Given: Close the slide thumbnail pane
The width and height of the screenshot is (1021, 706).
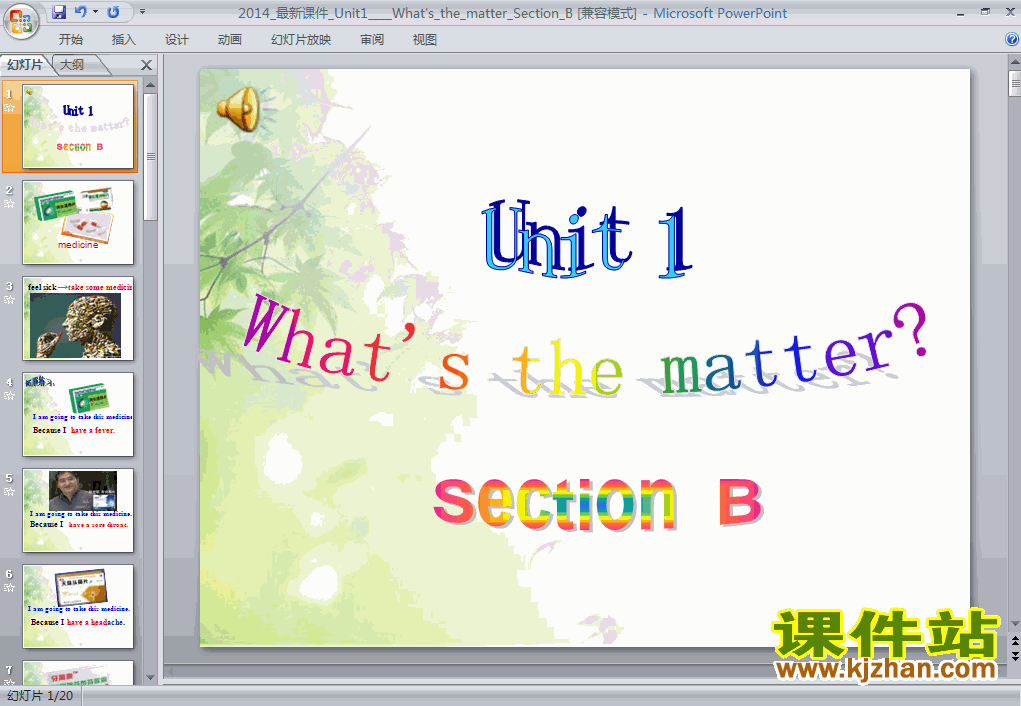Looking at the screenshot, I should (x=147, y=65).
